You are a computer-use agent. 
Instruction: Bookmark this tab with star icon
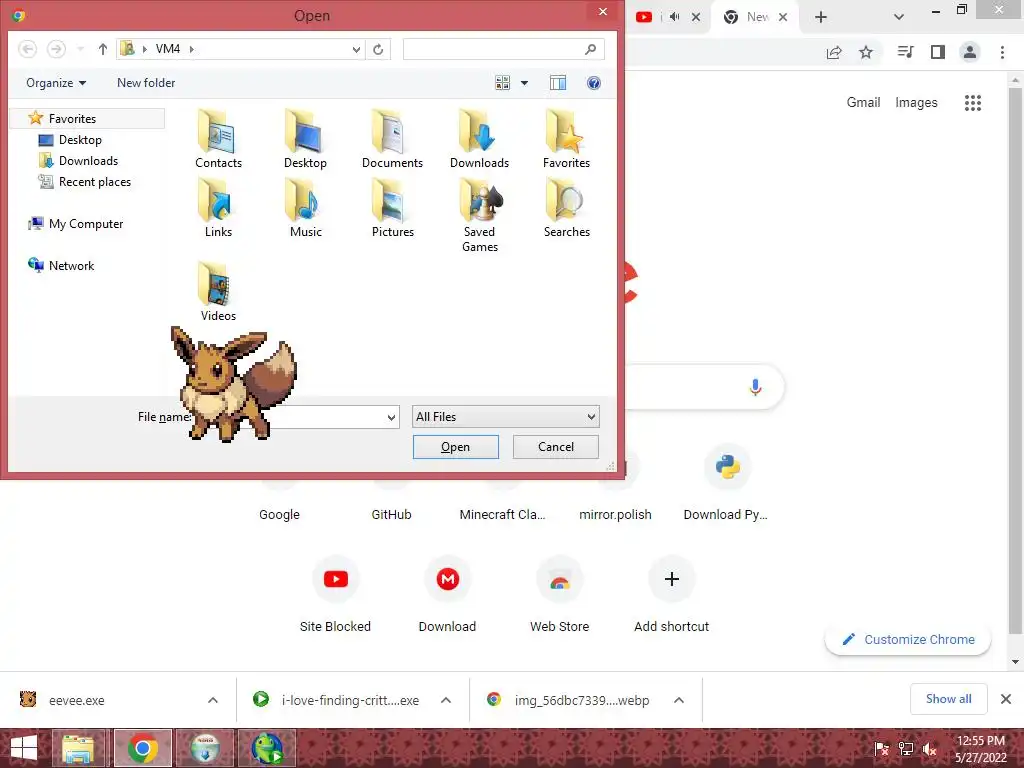tap(866, 52)
